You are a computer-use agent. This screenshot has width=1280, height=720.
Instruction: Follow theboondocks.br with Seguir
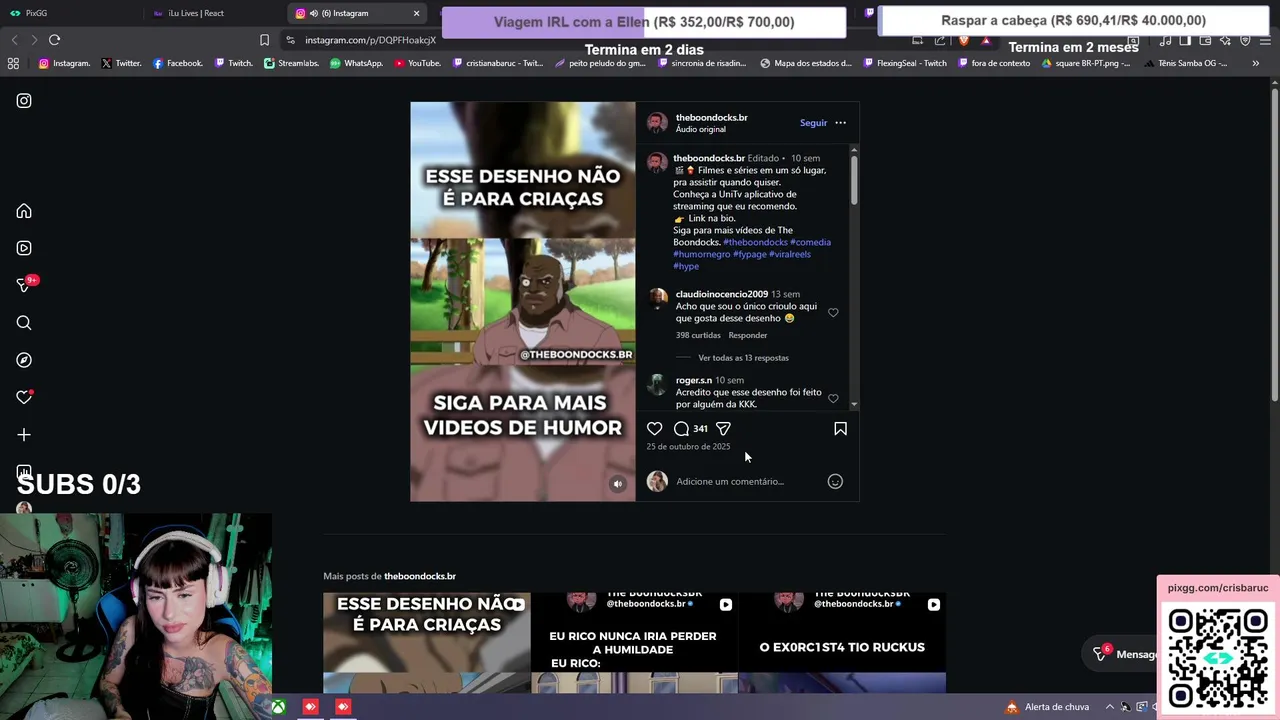tap(813, 123)
